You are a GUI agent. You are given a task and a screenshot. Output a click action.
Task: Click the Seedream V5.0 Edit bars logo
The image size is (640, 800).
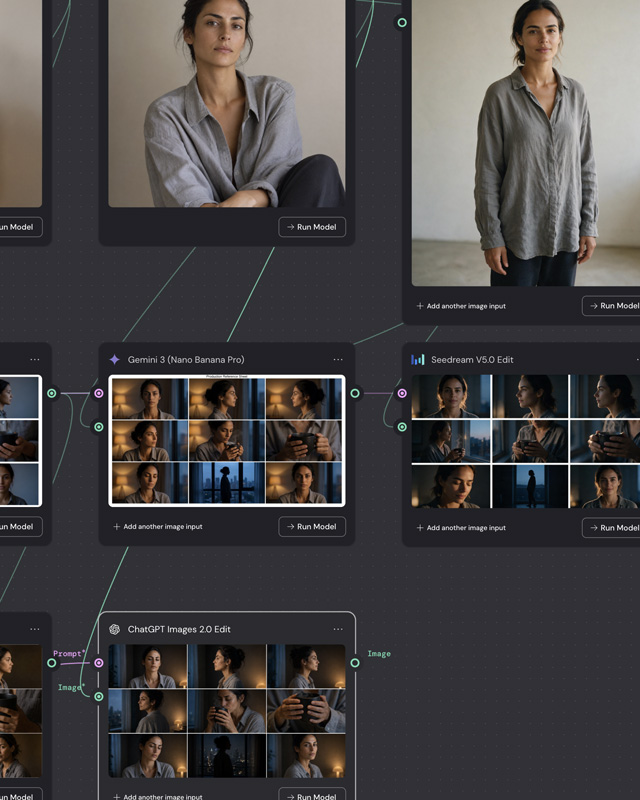coord(417,360)
